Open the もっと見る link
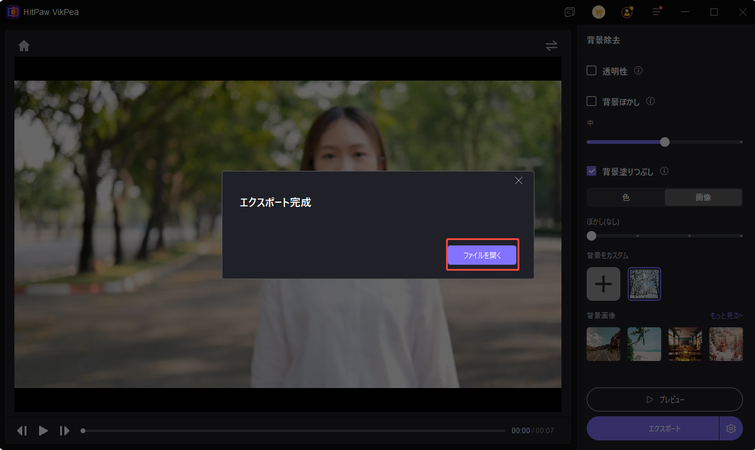 (x=726, y=316)
